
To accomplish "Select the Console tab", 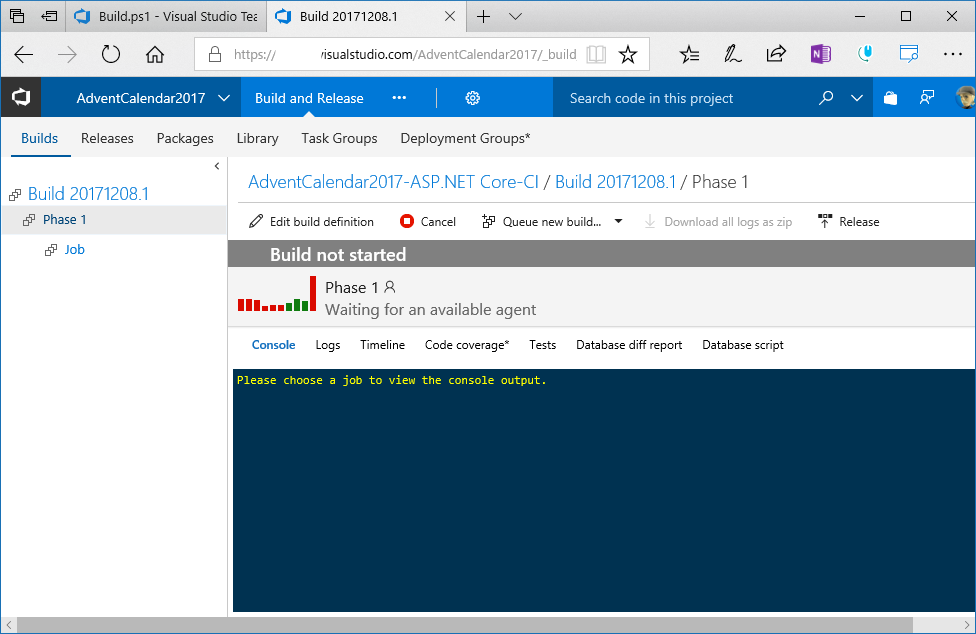I will (x=273, y=345).
